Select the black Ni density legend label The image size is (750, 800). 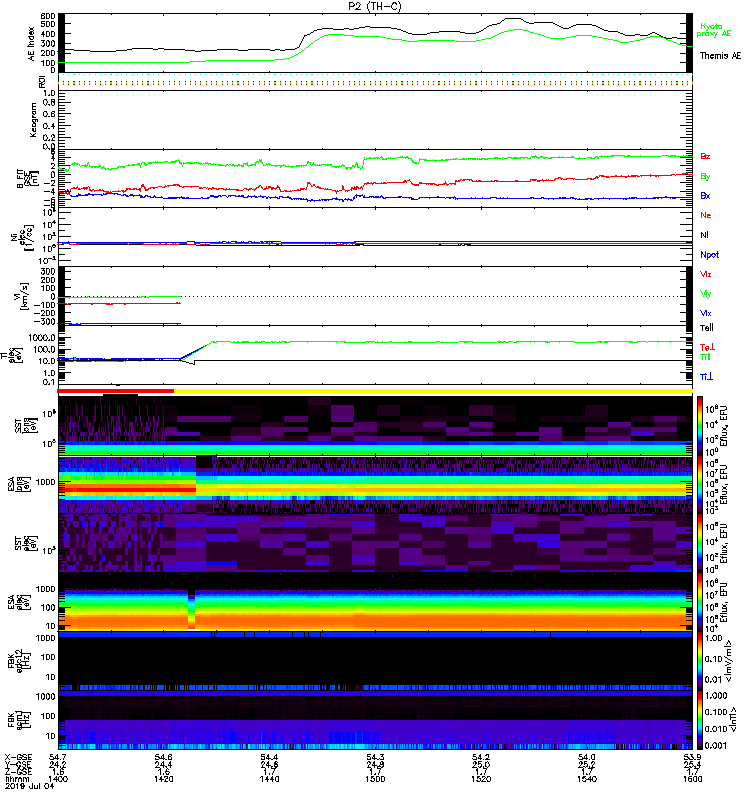tap(704, 235)
